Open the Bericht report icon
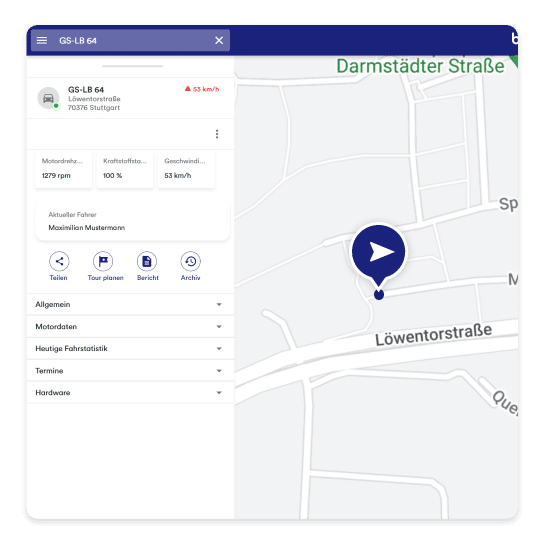The width and height of the screenshot is (544, 544). coord(147,261)
